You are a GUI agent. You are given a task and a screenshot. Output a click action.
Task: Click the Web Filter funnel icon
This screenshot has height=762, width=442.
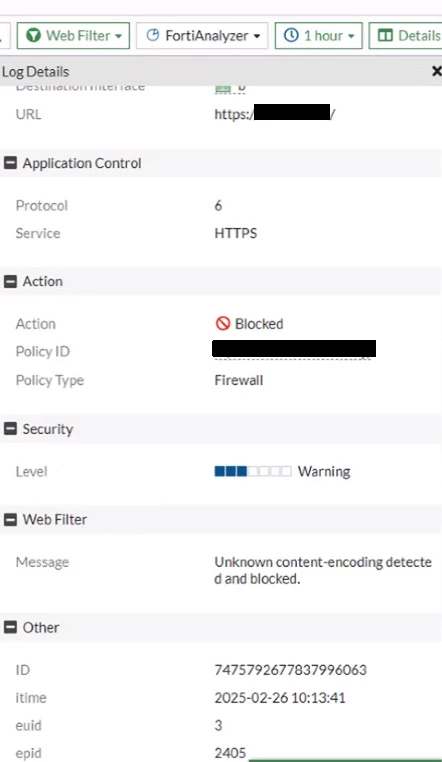(33, 35)
